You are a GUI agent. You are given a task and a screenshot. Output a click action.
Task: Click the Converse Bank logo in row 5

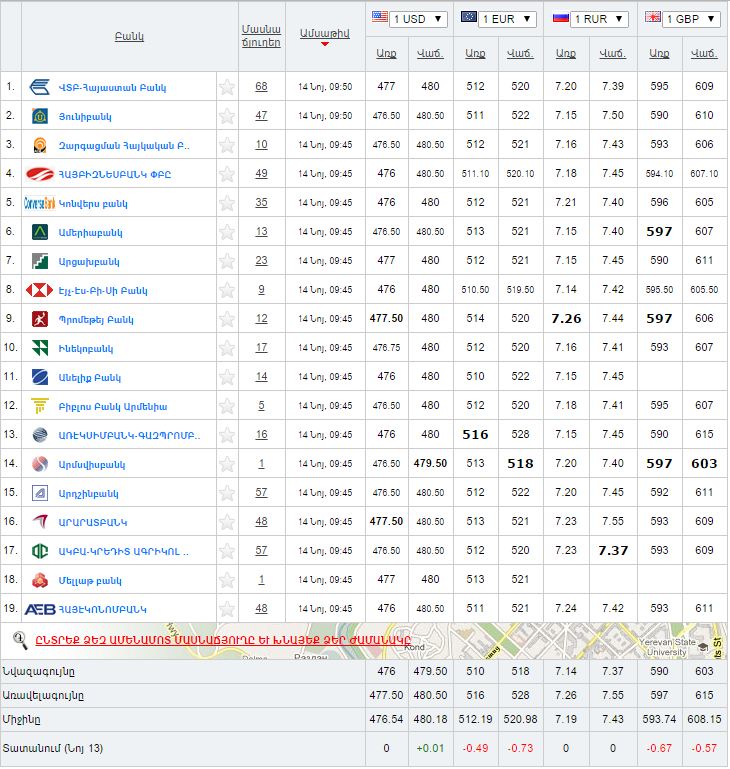(x=40, y=203)
